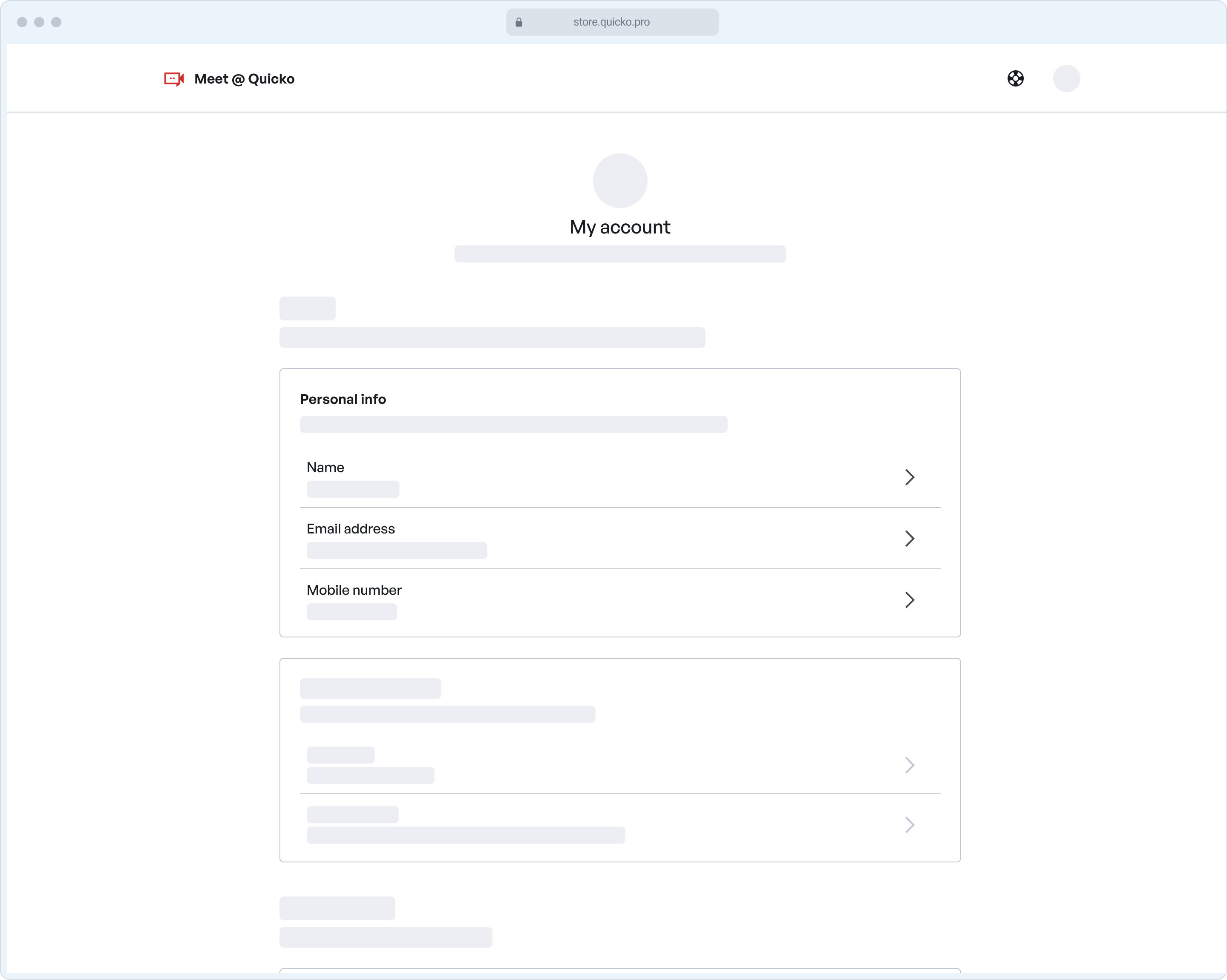Click the large profile picture placeholder above My account
Screen dimensions: 1227x980
620,180
